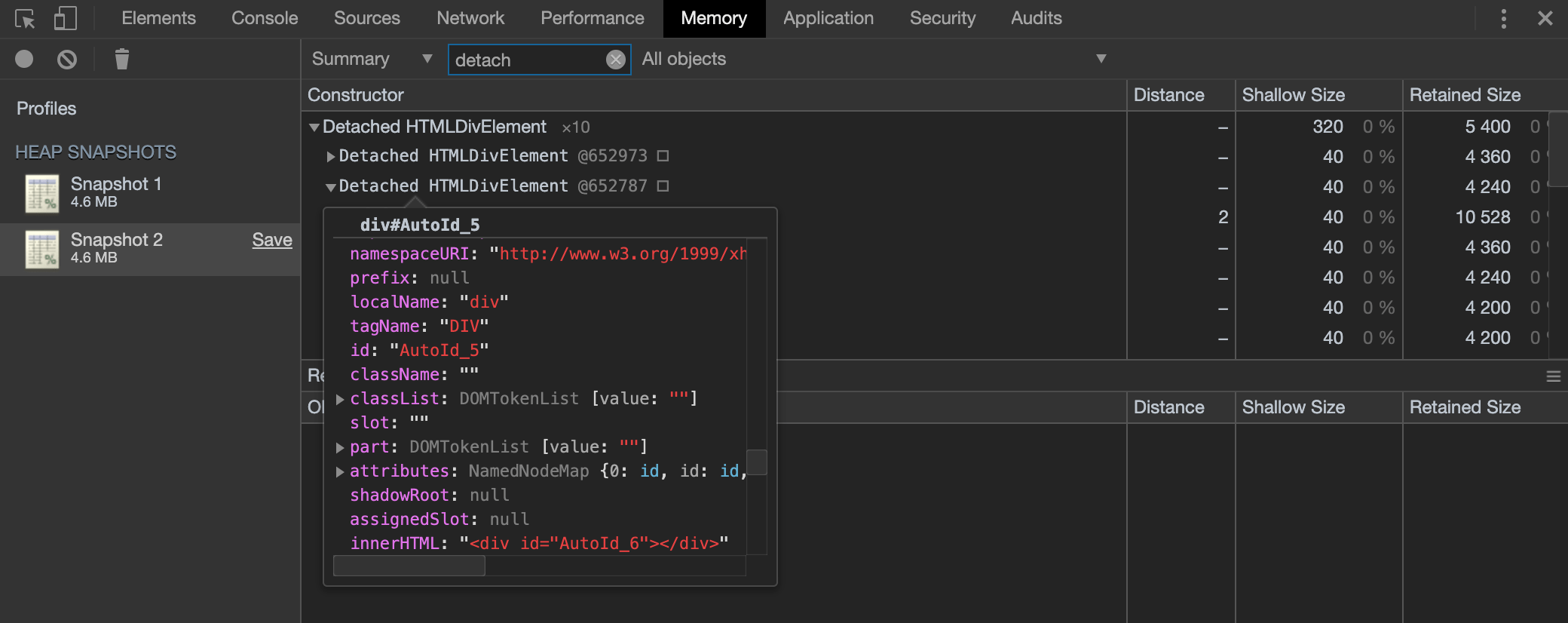Click the namespaceURI property in popover
Viewport: 1568px width, 623px height.
pos(548,254)
